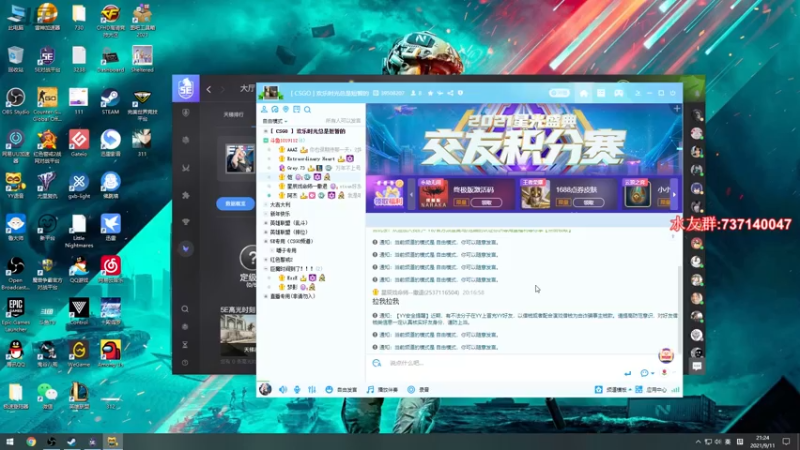Search the YY channel list
The width and height of the screenshot is (800, 450).
[x=308, y=109]
